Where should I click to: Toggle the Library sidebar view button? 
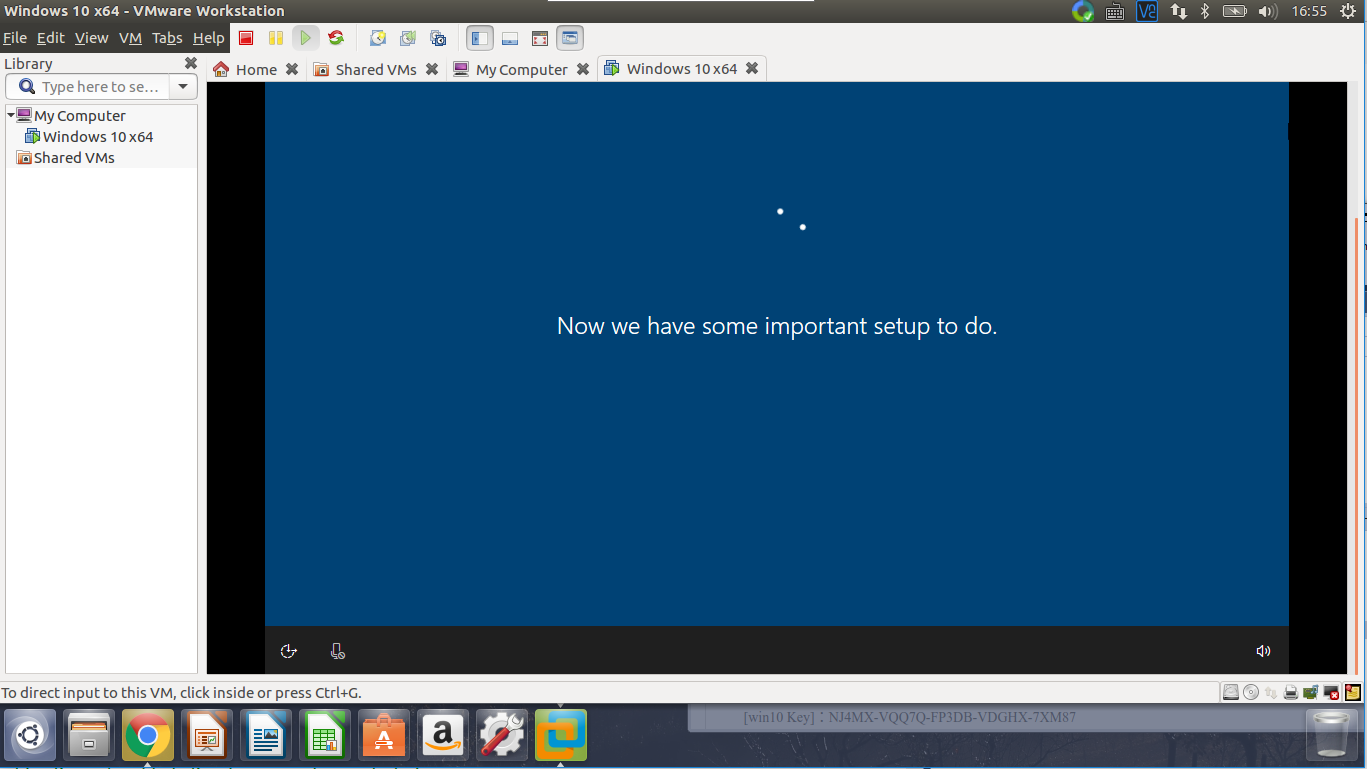[x=480, y=39]
